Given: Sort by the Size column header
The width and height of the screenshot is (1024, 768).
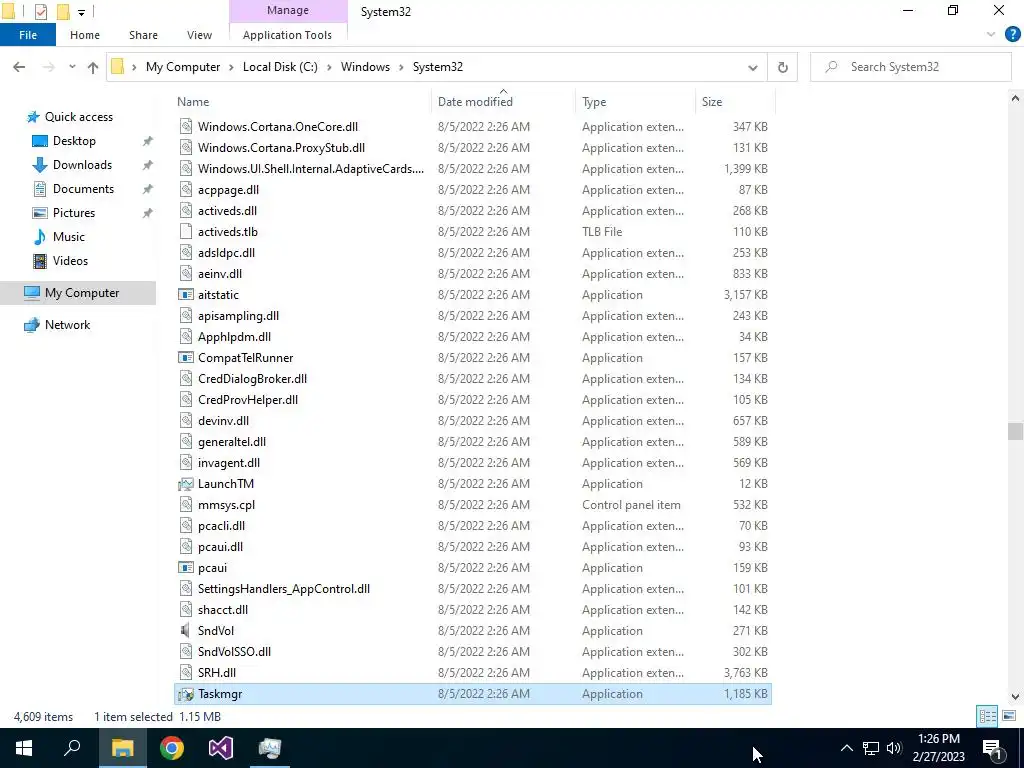Looking at the screenshot, I should 712,102.
